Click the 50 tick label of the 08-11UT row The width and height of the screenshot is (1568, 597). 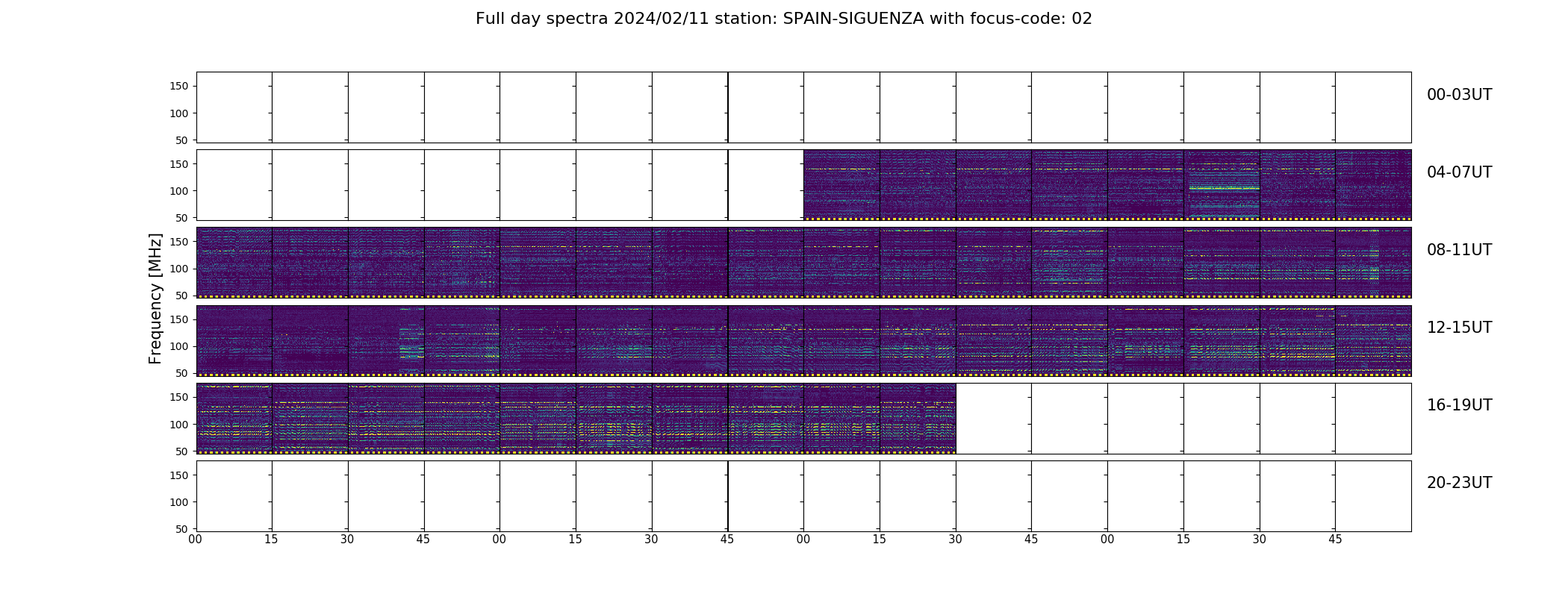point(182,296)
